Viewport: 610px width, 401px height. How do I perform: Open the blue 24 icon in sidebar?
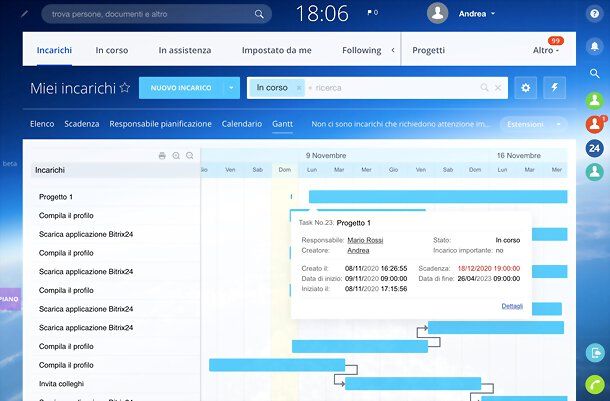pyautogui.click(x=594, y=148)
